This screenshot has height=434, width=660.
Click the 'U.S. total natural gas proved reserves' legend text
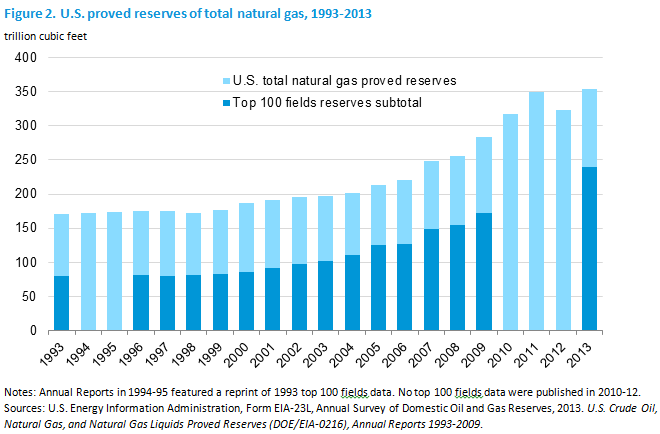coord(344,80)
